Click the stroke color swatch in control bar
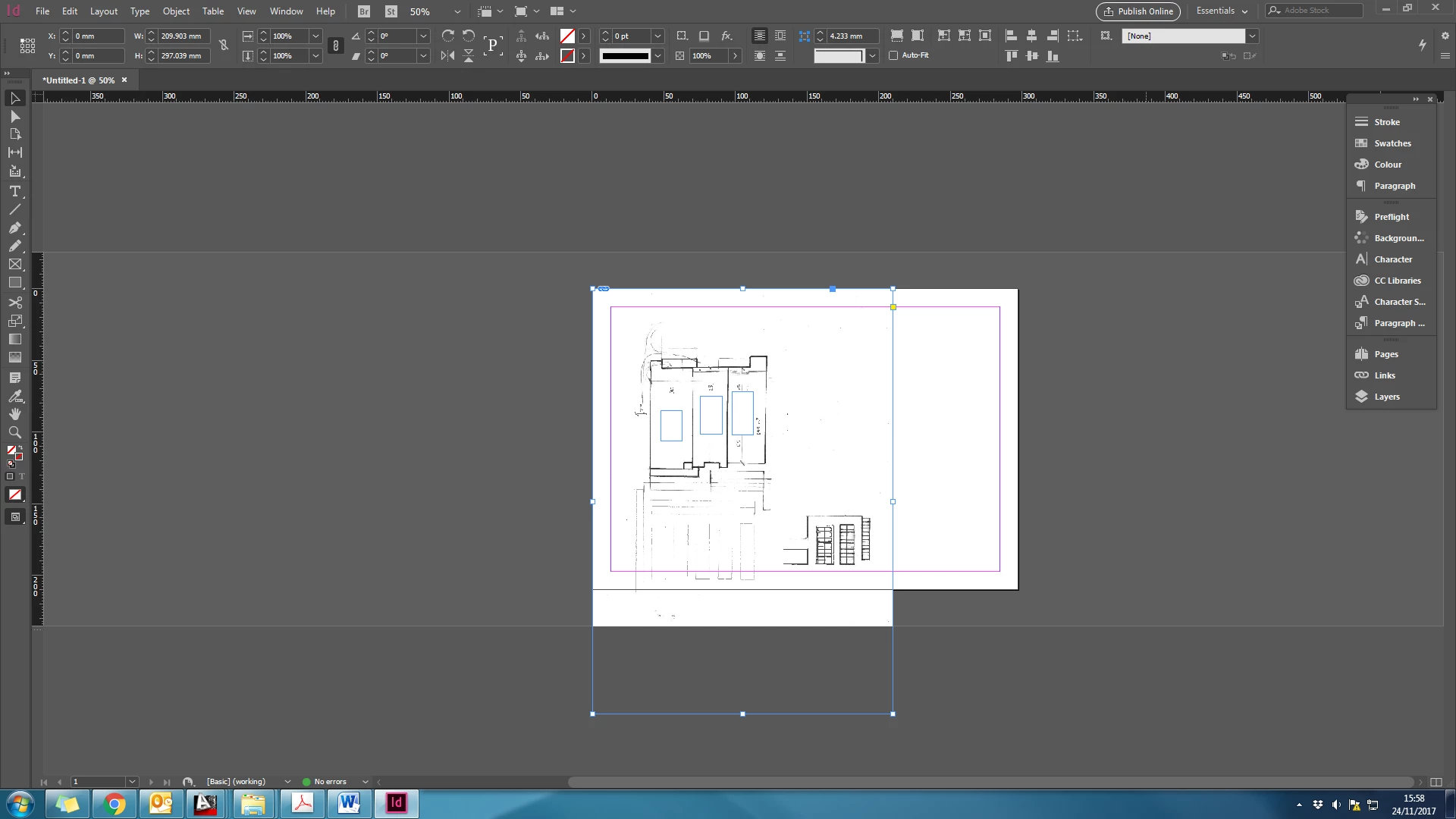This screenshot has width=1456, height=819. click(567, 55)
